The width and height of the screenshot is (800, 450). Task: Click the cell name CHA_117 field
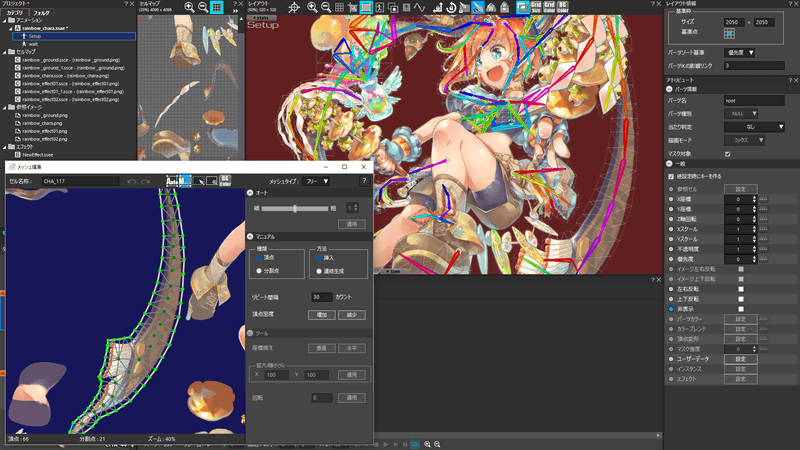tap(80, 181)
